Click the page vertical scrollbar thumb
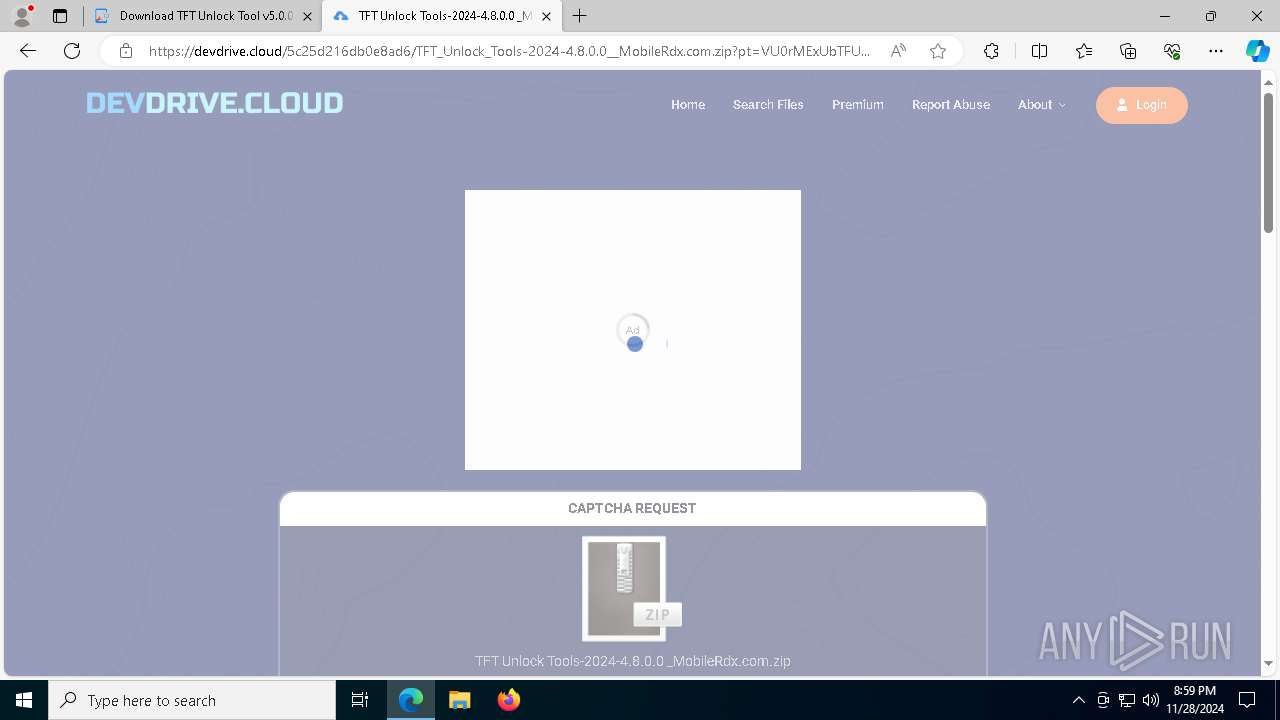Screen dimensions: 1280x720 click(1268, 162)
